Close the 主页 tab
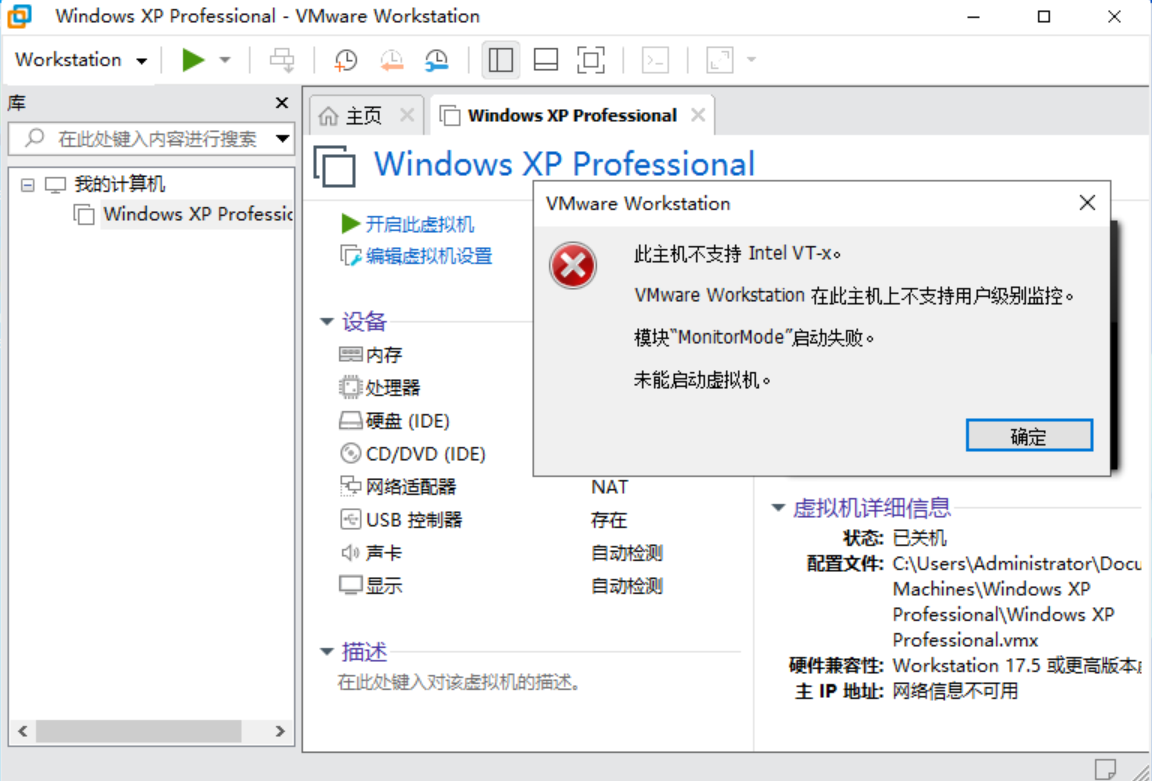The width and height of the screenshot is (1152, 781). [407, 115]
